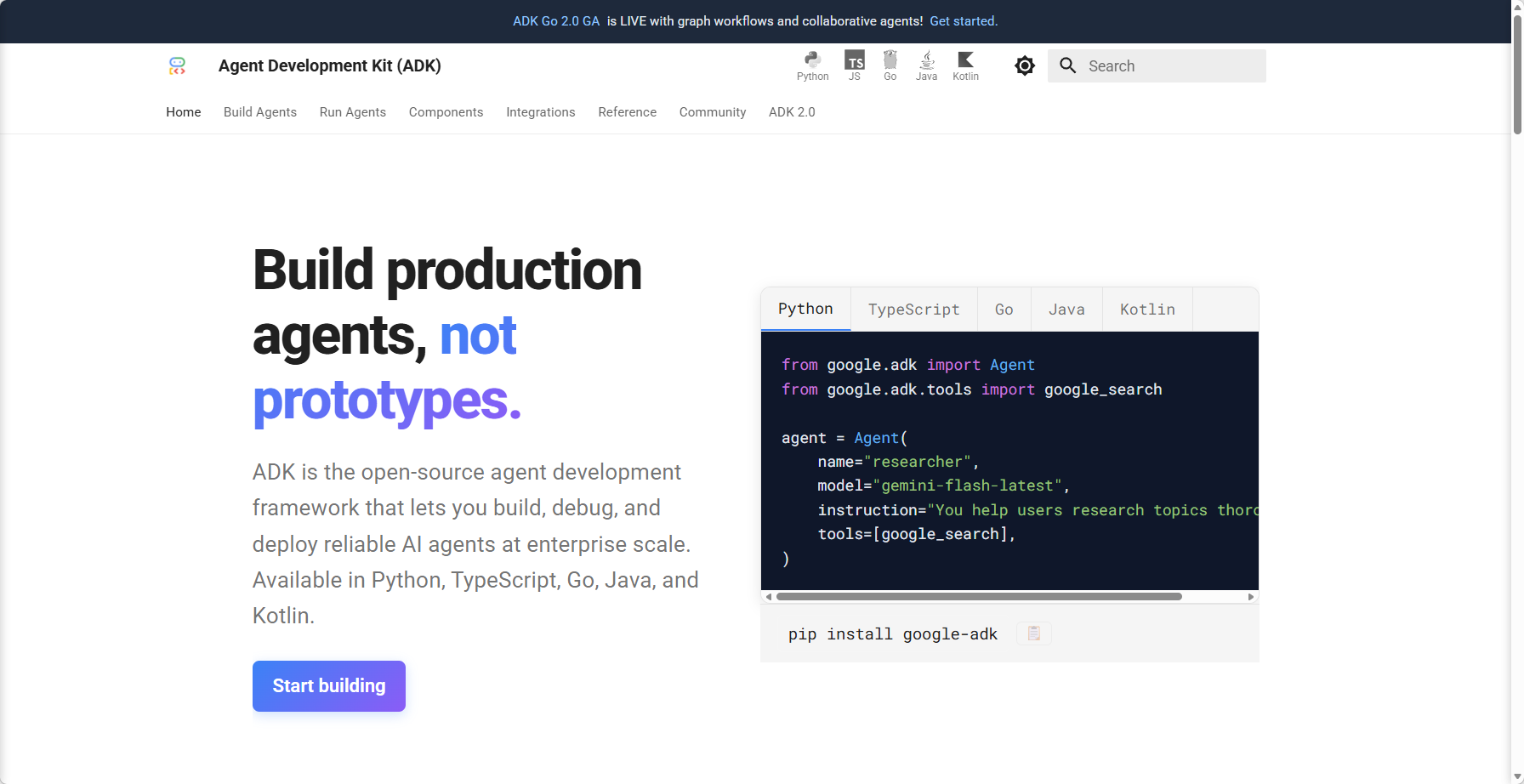
Task: Click the Start building button
Action: tap(329, 686)
